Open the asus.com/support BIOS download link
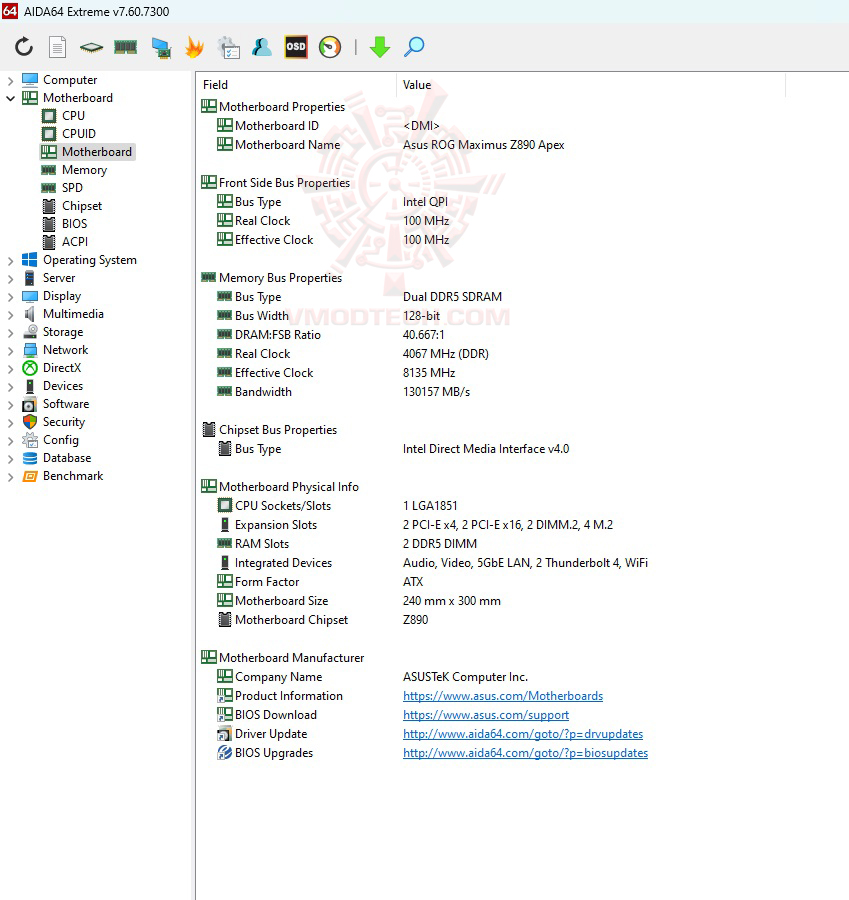This screenshot has width=849, height=900. (x=486, y=715)
